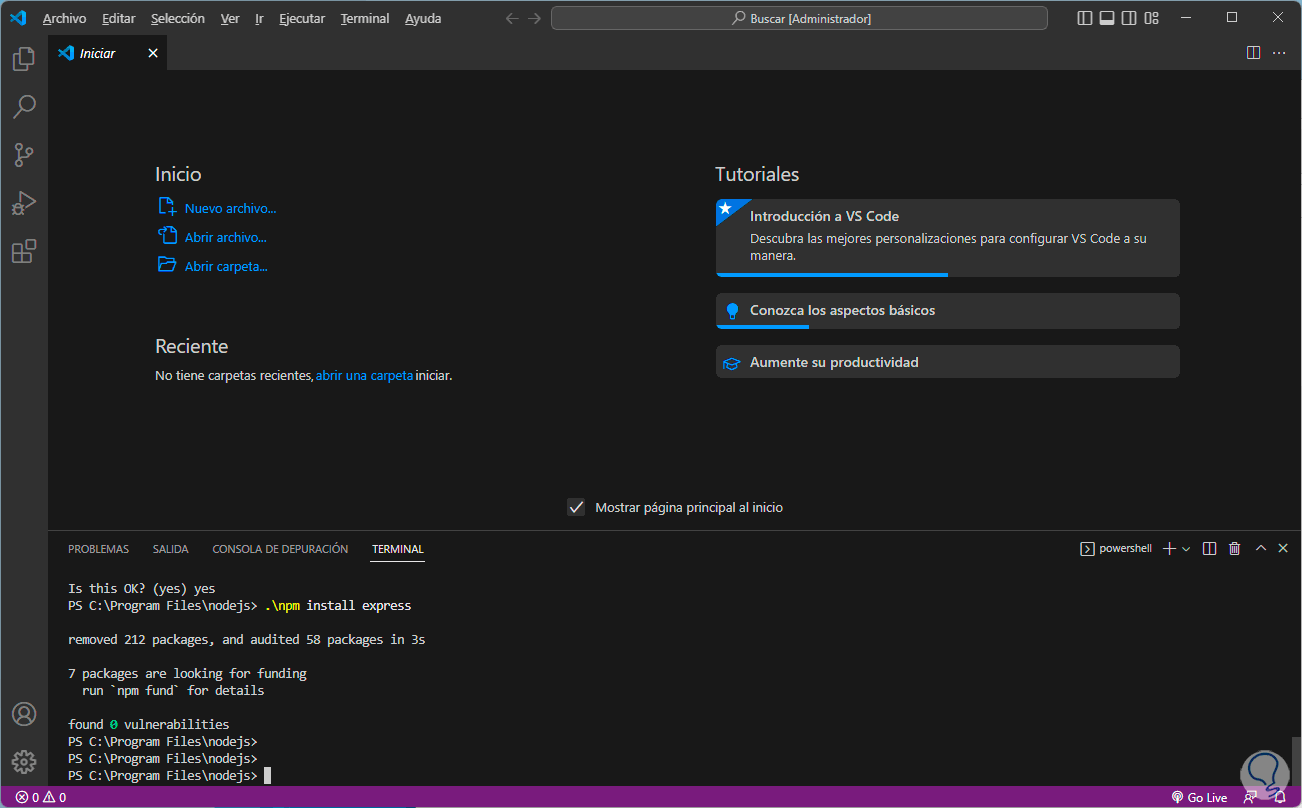This screenshot has height=808, width=1302.
Task: Click the Buscar [Administrador] search box
Action: coord(799,18)
